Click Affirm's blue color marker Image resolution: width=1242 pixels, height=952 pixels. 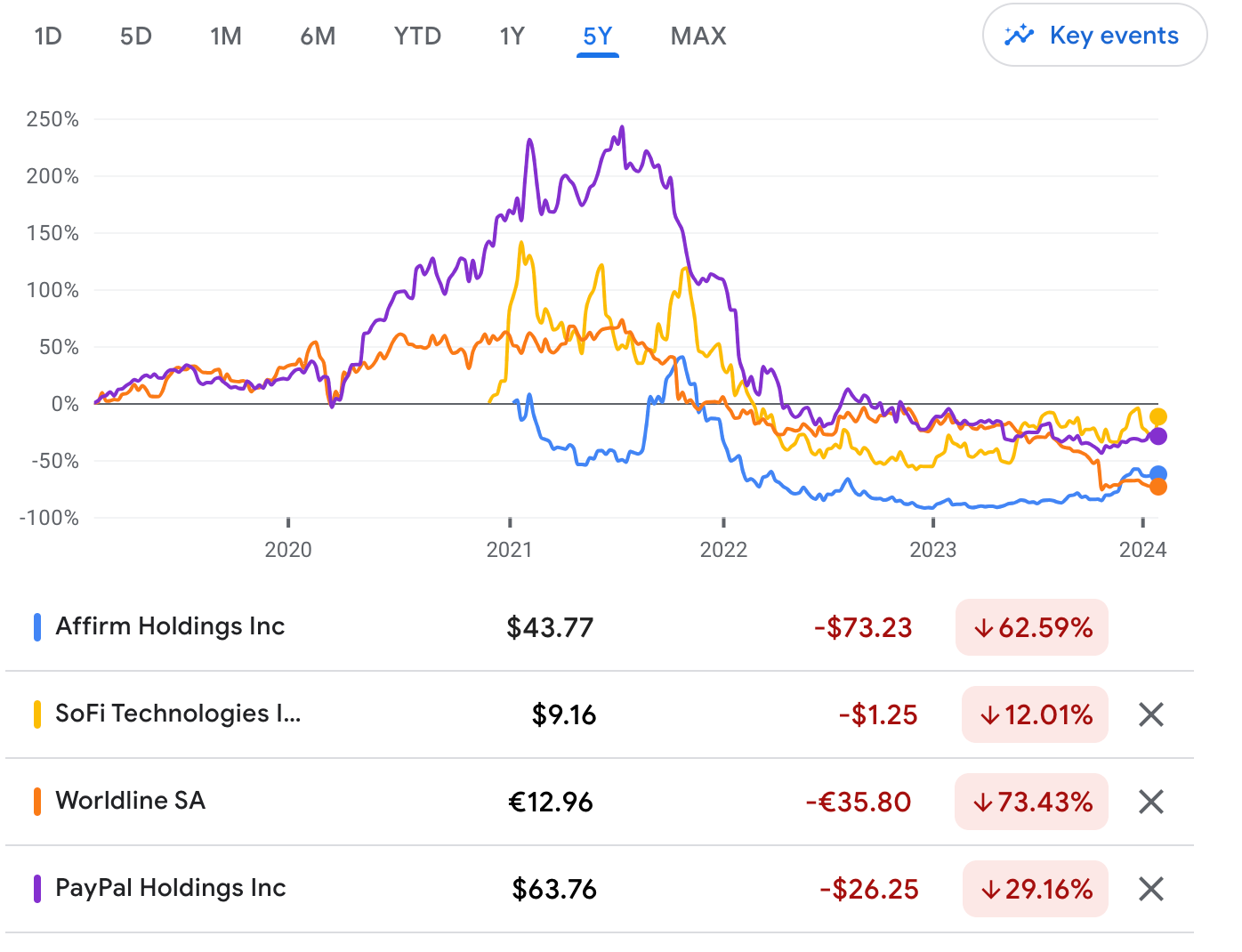coord(37,627)
